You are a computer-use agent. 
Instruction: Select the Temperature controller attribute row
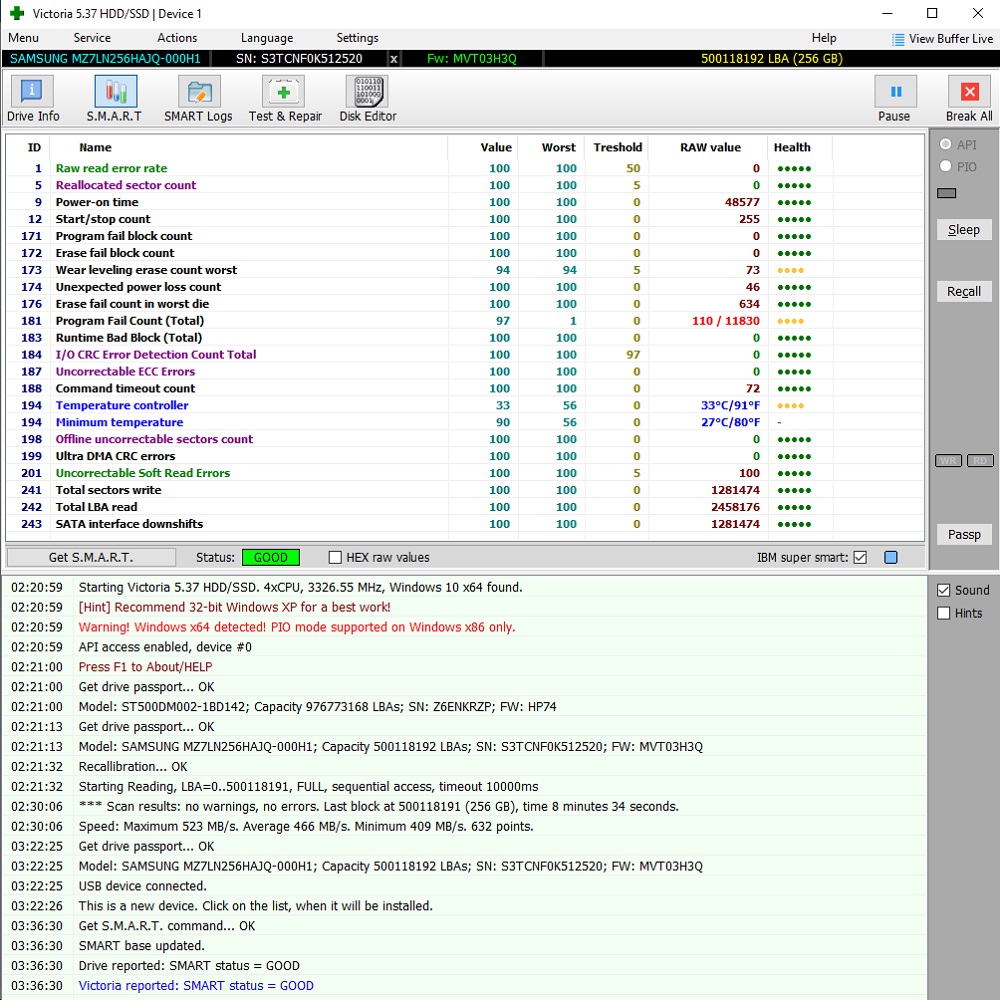(465, 406)
